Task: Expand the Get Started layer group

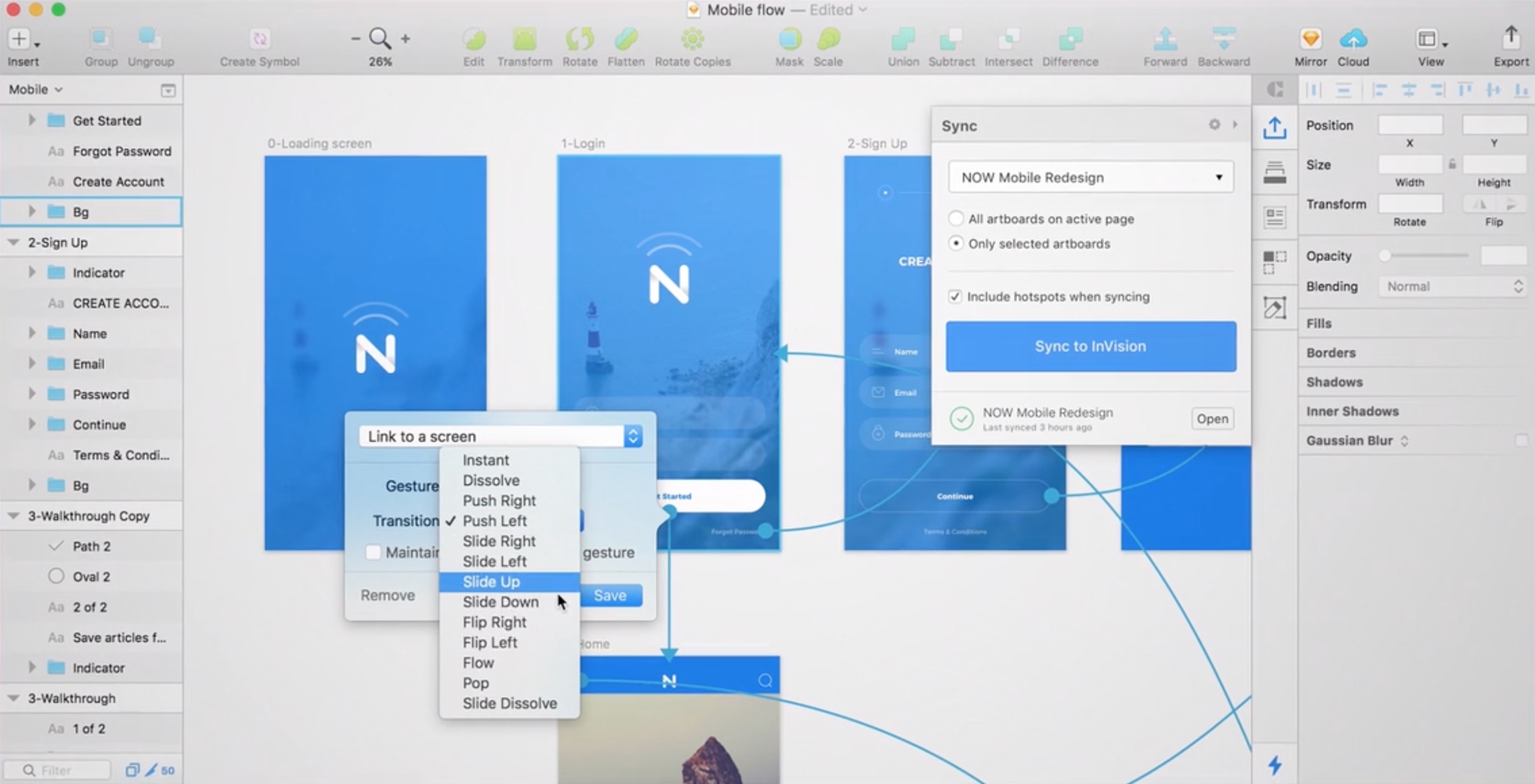Action: coord(31,120)
